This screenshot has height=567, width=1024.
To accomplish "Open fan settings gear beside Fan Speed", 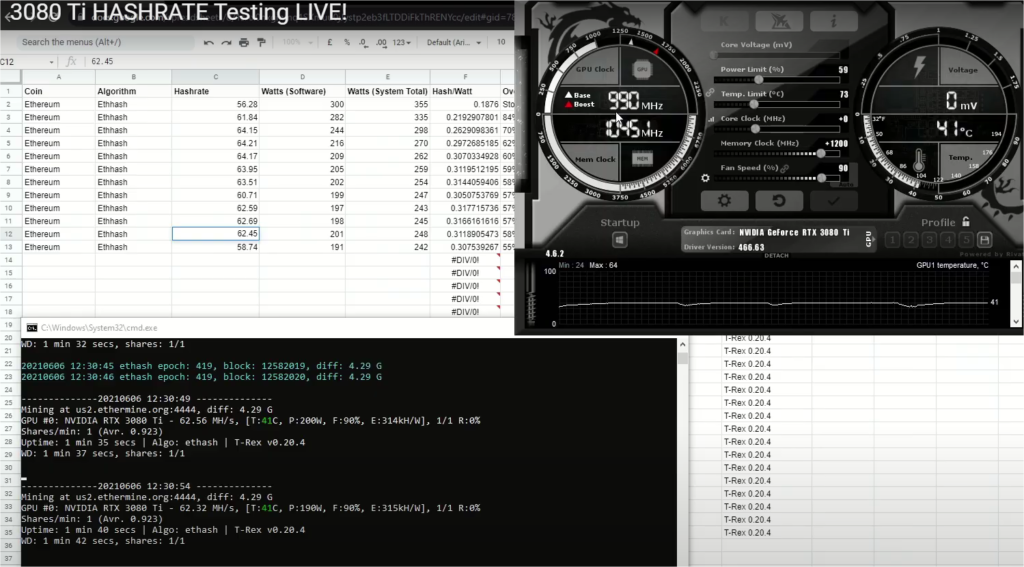I will coord(705,178).
